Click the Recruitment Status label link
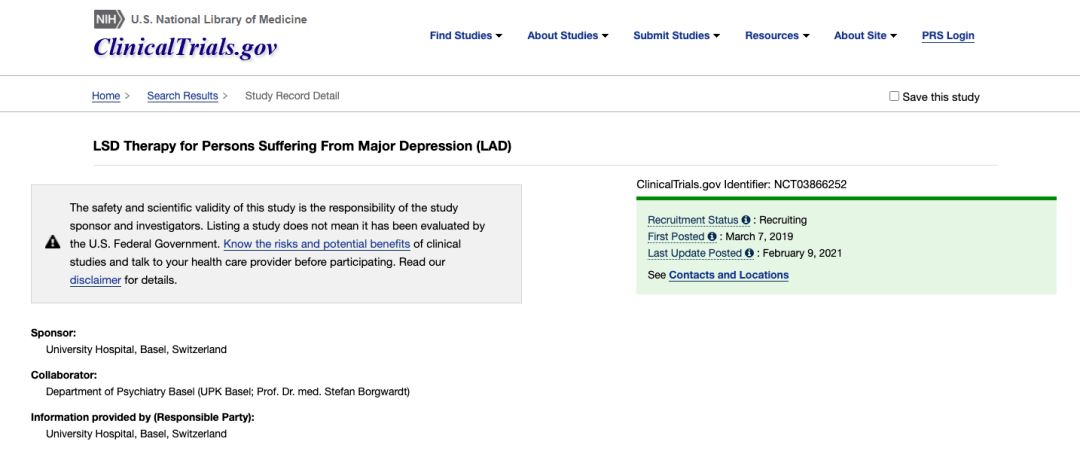 point(693,220)
